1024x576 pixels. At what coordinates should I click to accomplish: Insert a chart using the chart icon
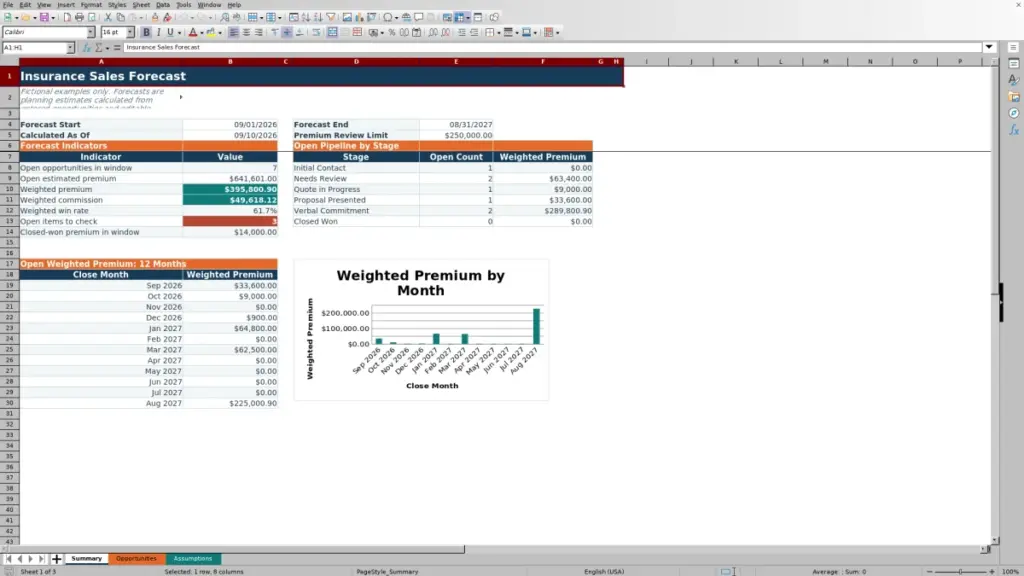pyautogui.click(x=359, y=18)
